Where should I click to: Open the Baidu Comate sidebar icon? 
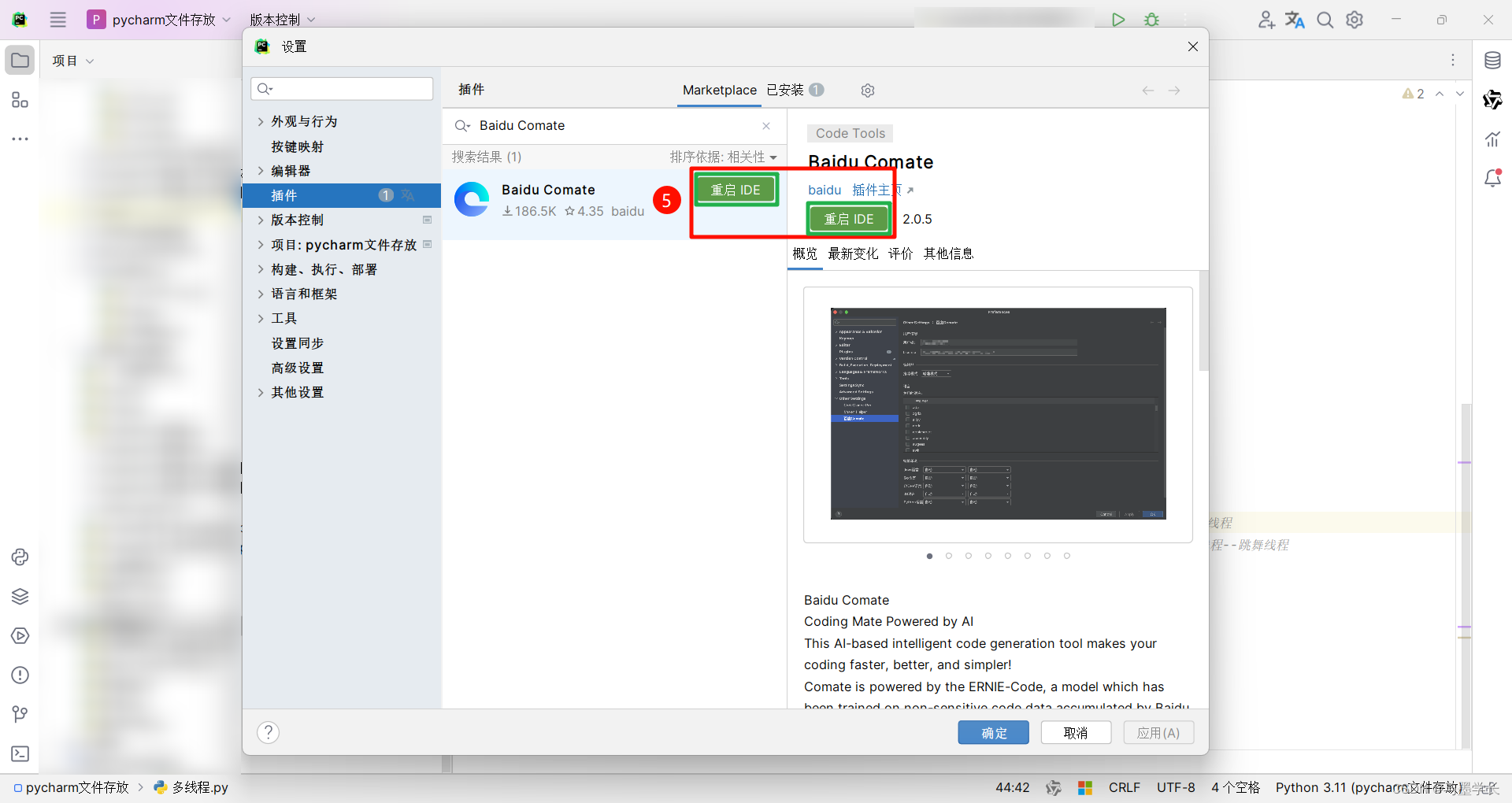pos(1492,100)
